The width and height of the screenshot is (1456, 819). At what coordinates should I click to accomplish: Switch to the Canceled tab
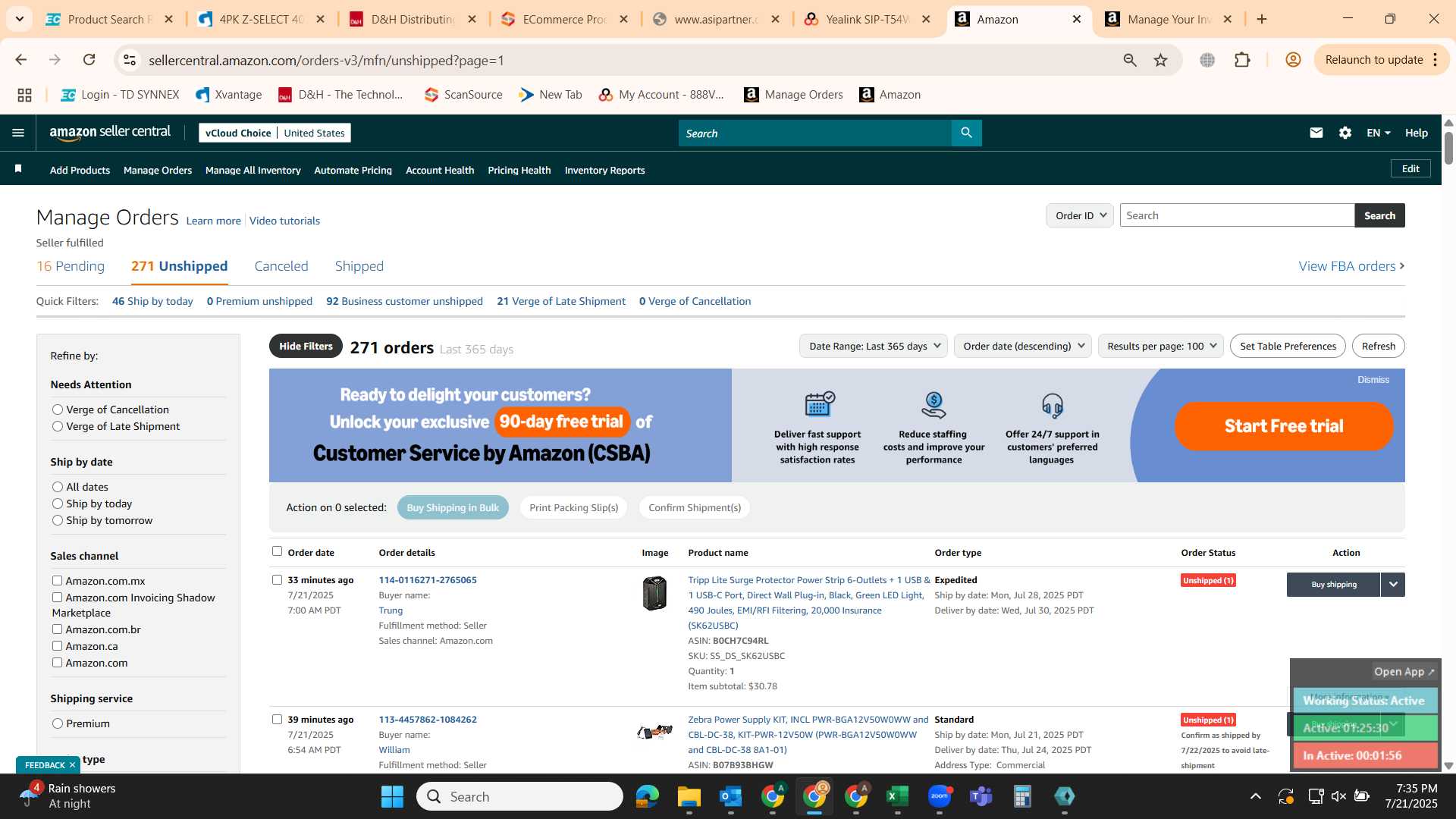point(281,266)
